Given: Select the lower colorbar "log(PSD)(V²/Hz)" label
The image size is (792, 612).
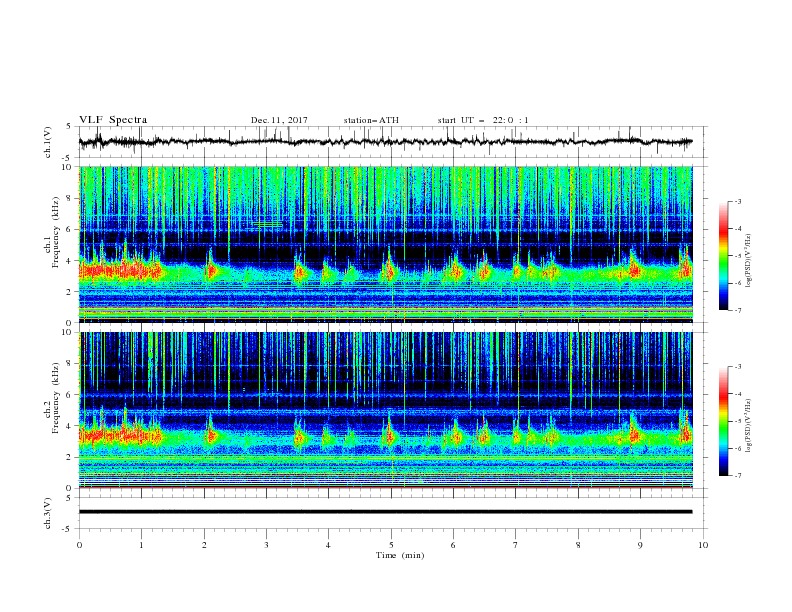Looking at the screenshot, I should (749, 426).
